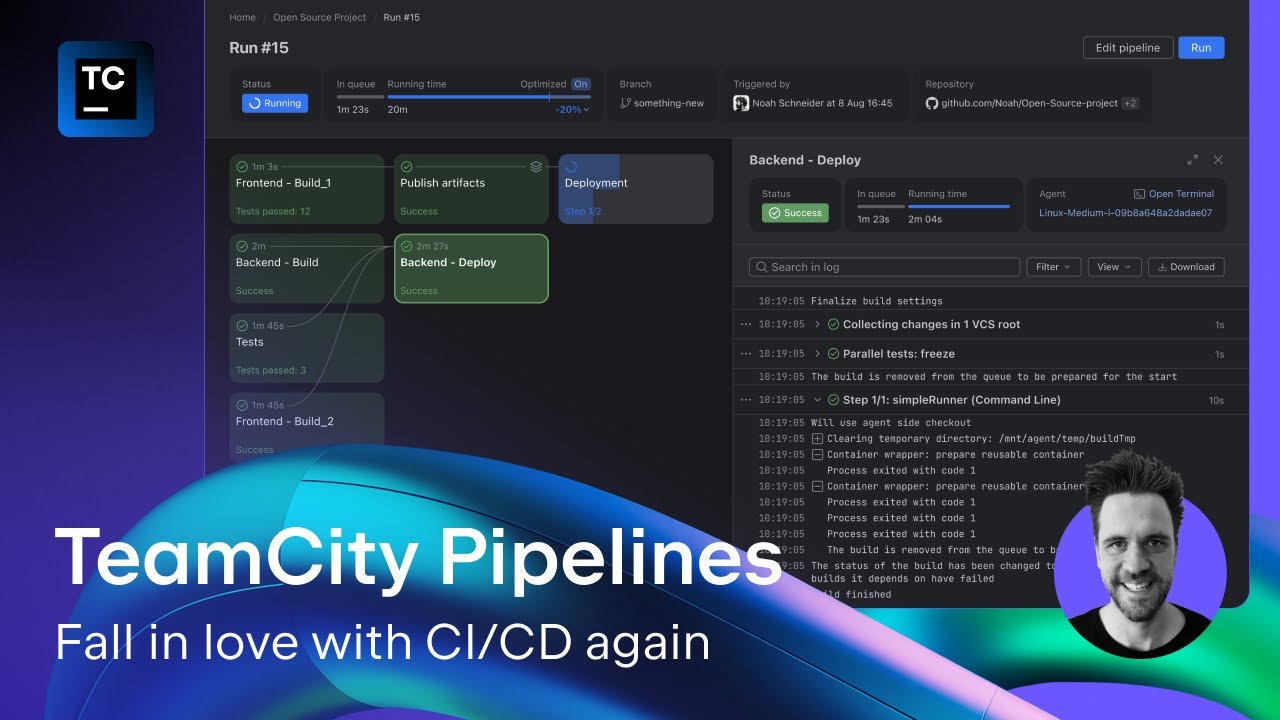Select the Frontend - Build_1 job card

(307, 189)
